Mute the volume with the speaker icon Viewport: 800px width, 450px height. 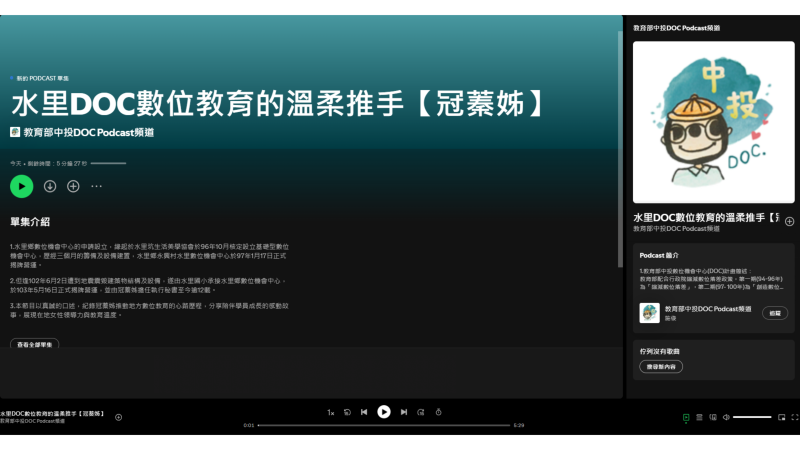(x=726, y=417)
